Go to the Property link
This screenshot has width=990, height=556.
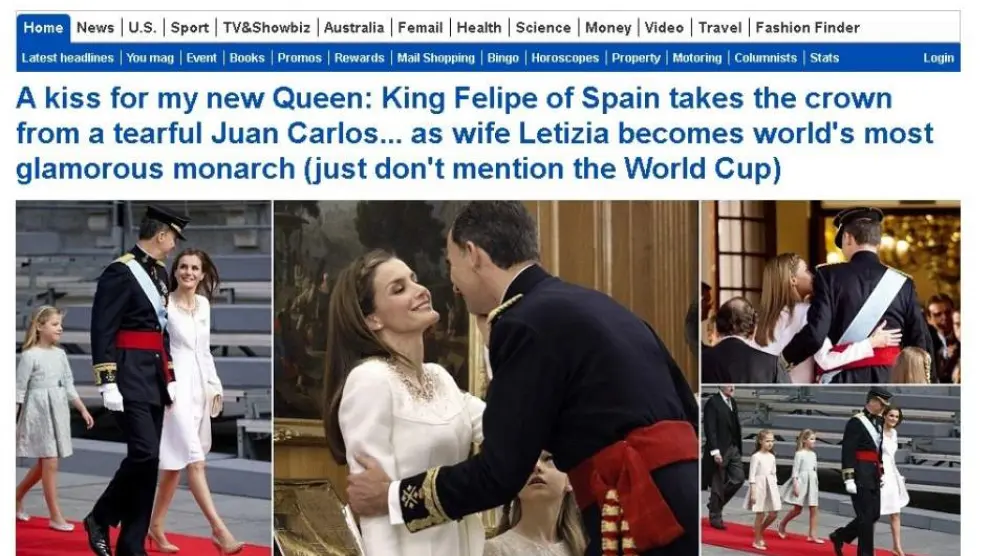[x=636, y=58]
